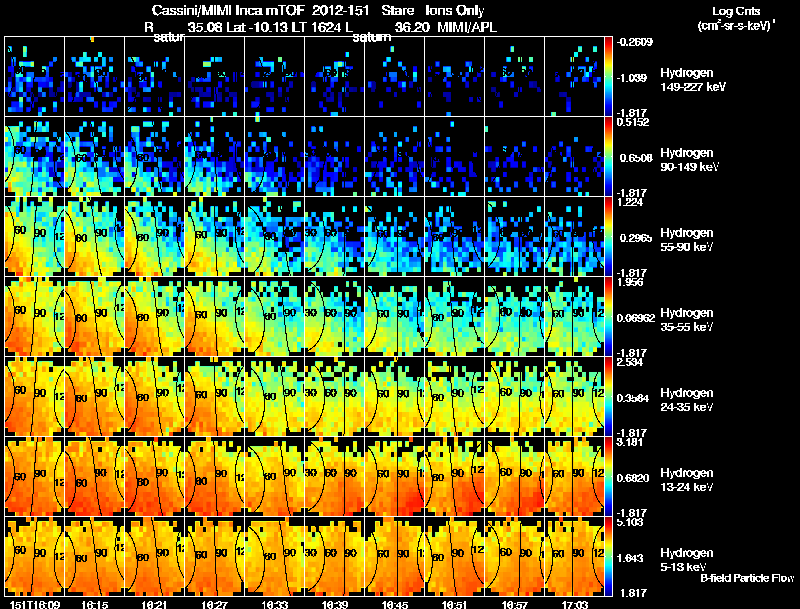Click the Hydrogen 24-35 keV panel at 16:27
Image resolution: width=800 pixels, height=609 pixels.
(x=215, y=396)
